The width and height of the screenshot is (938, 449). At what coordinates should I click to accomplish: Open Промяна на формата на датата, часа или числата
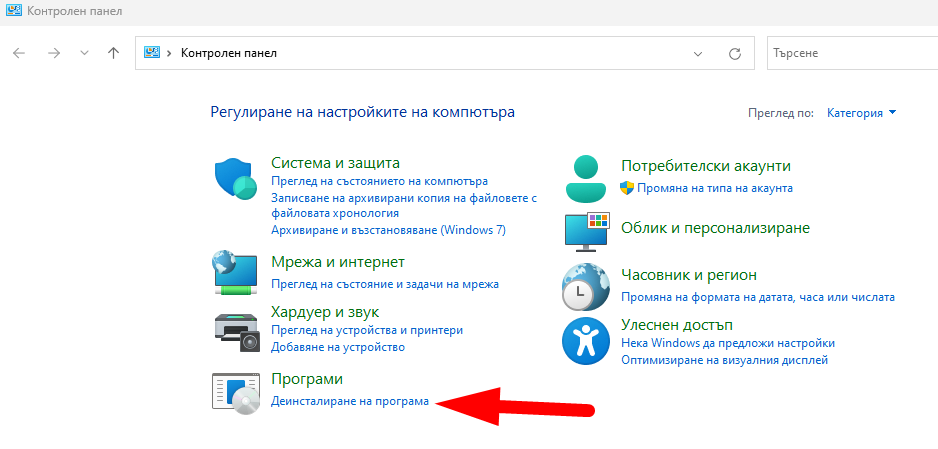coord(758,297)
